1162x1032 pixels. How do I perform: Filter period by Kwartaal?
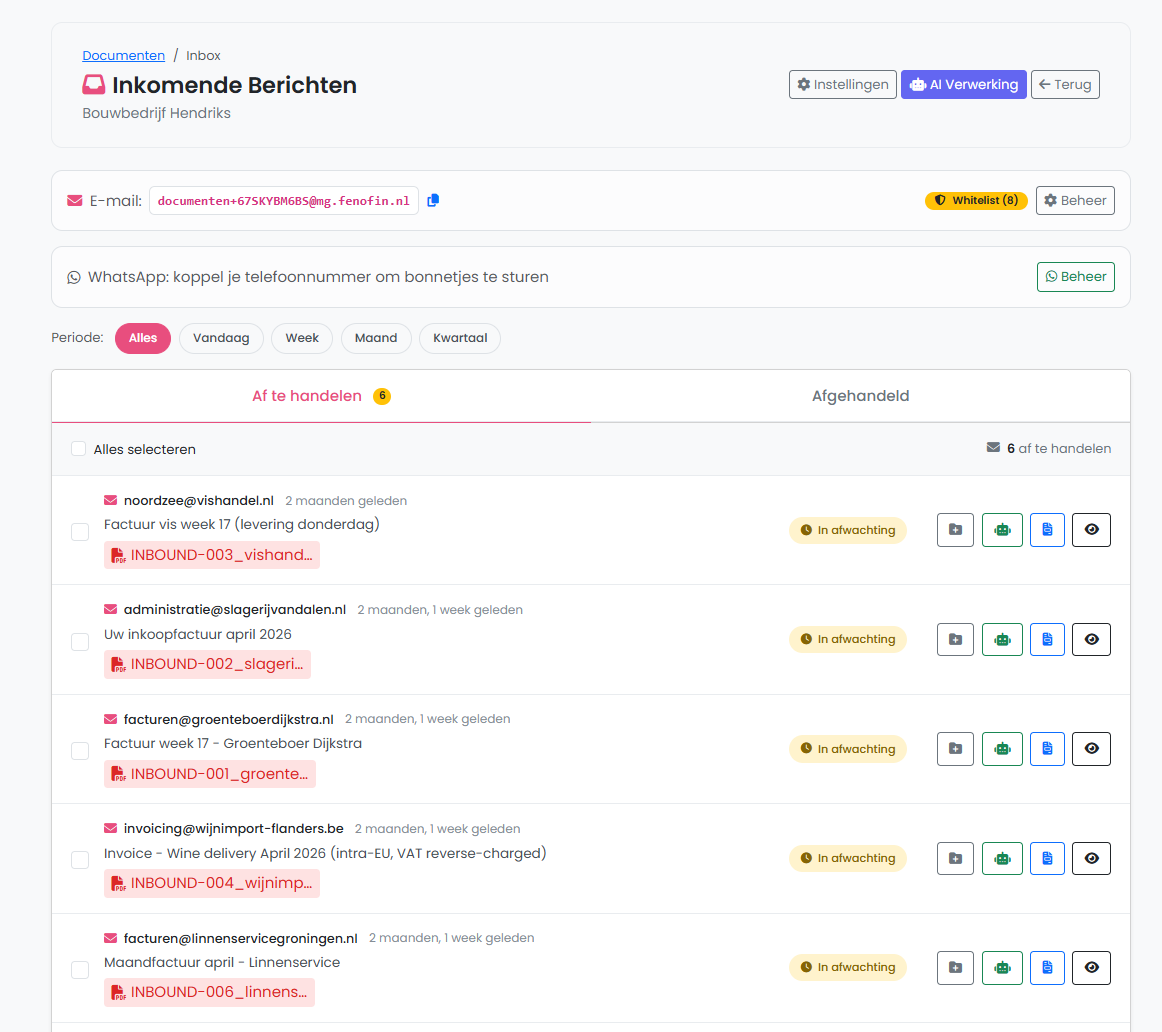(459, 338)
